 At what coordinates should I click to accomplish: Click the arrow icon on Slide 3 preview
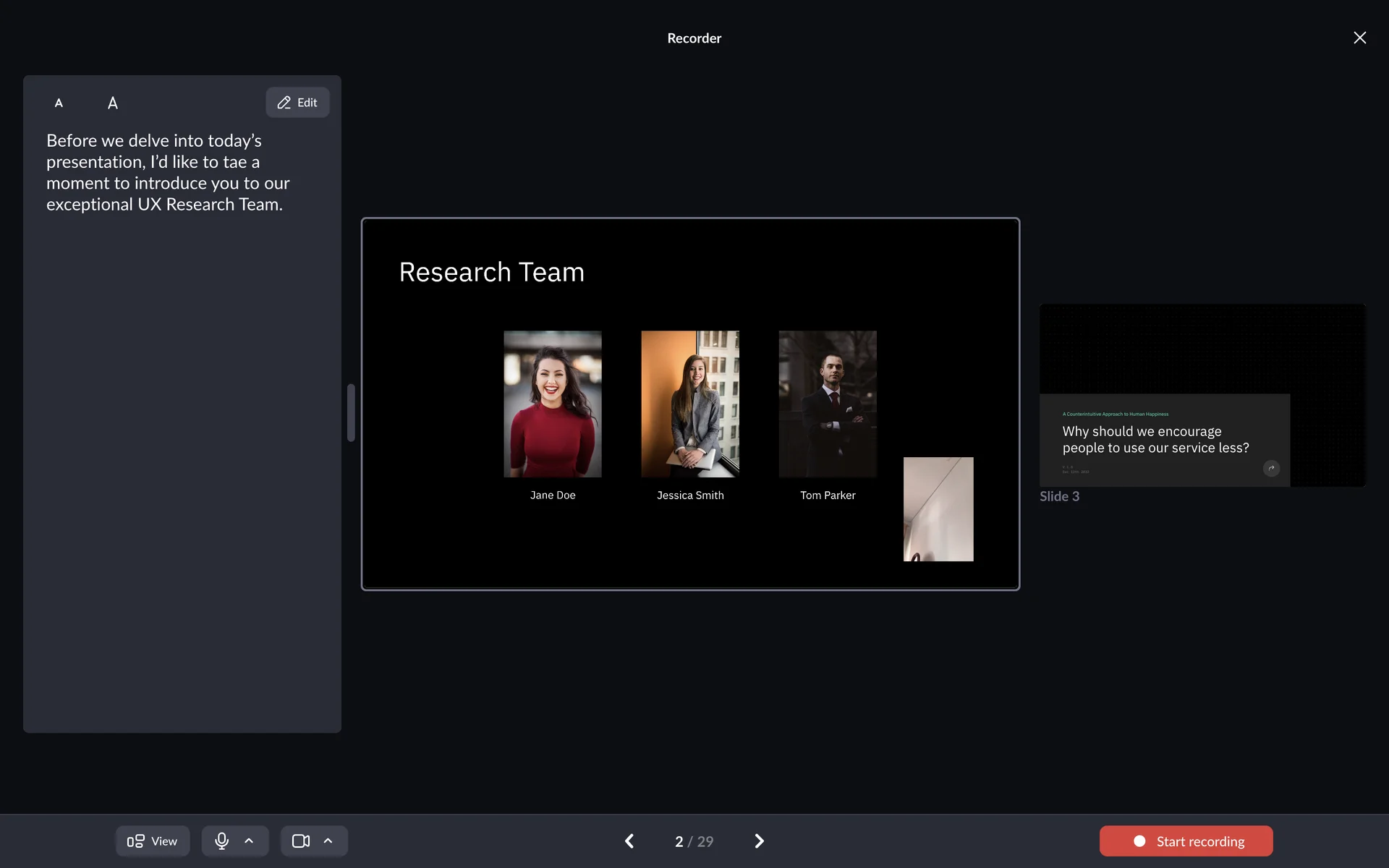tap(1271, 468)
